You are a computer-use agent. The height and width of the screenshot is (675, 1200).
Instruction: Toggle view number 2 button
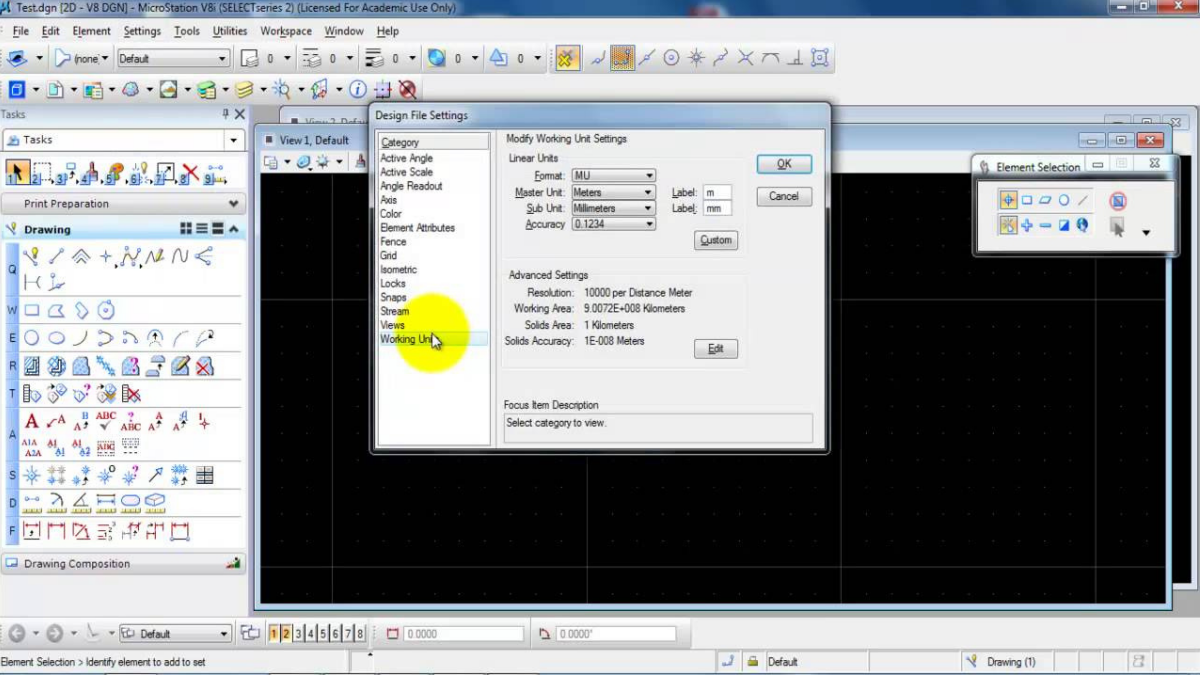coord(286,633)
